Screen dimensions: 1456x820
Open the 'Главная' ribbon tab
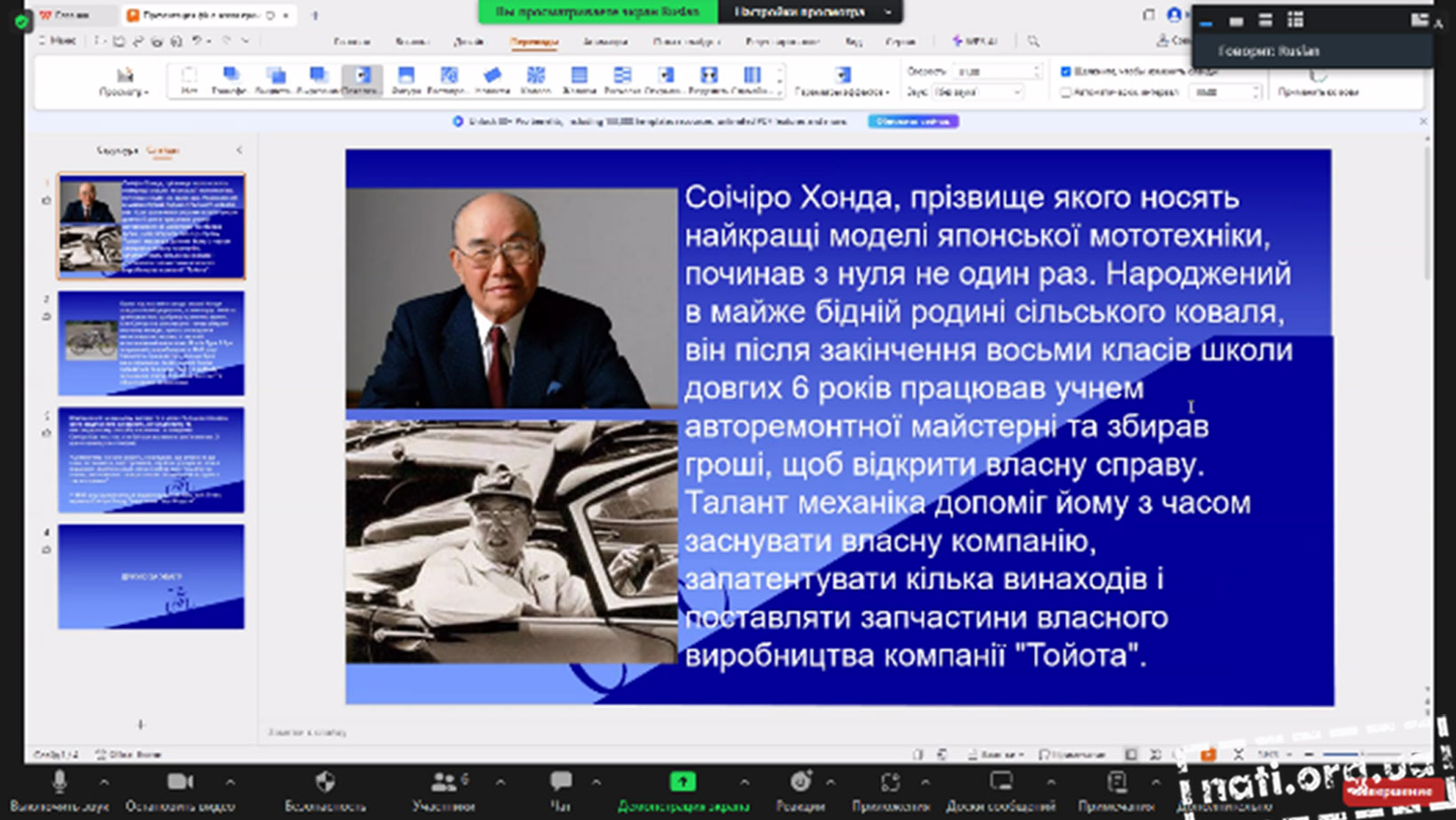tap(352, 41)
